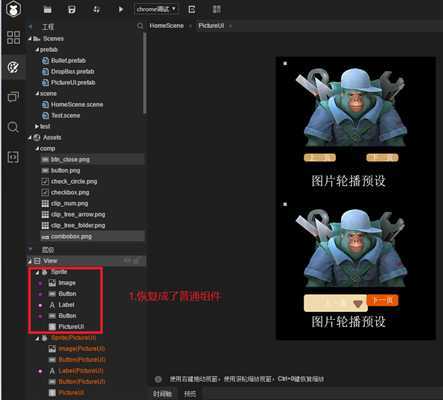
Task: Click the toolbar icon right of debug dropdown
Action: 192,9
